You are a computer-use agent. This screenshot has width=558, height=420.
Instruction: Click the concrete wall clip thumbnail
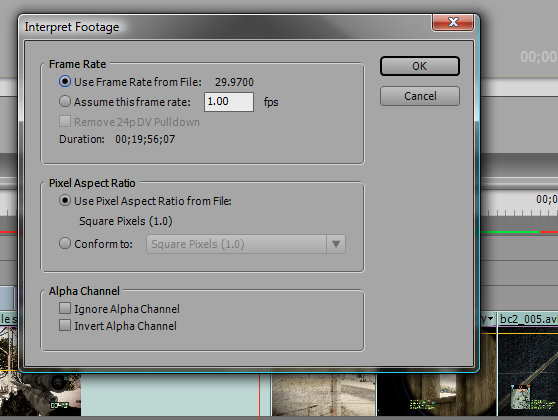tap(323, 394)
